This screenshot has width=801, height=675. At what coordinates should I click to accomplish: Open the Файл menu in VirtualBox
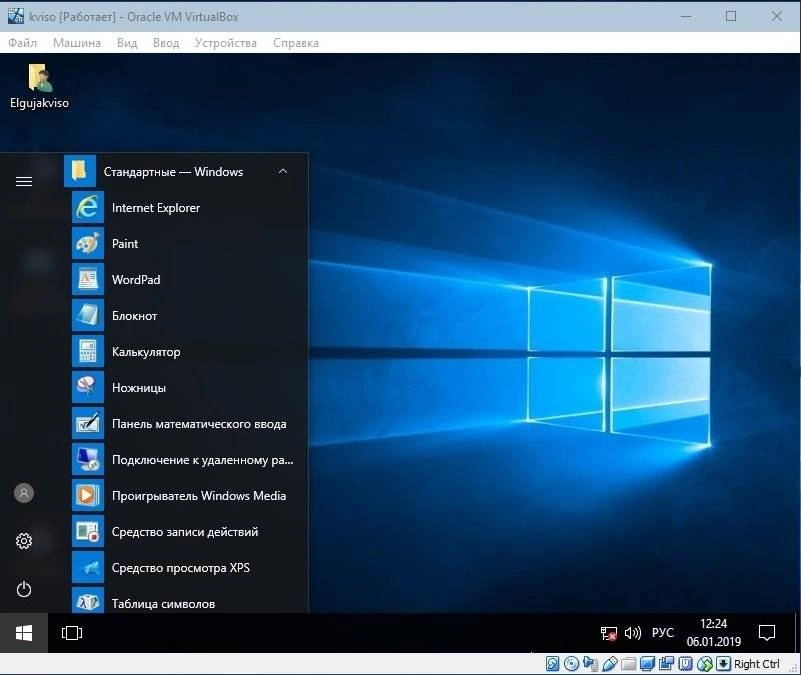(x=22, y=43)
